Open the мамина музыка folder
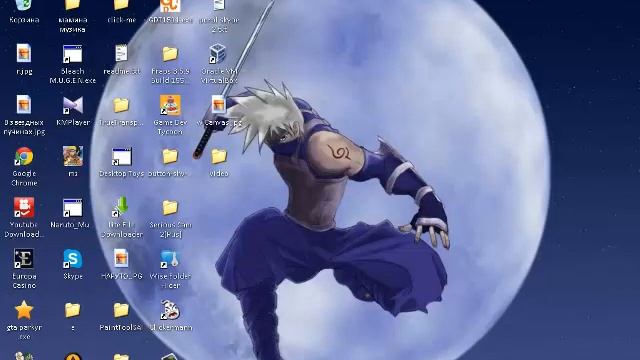640x360 pixels. point(72,6)
